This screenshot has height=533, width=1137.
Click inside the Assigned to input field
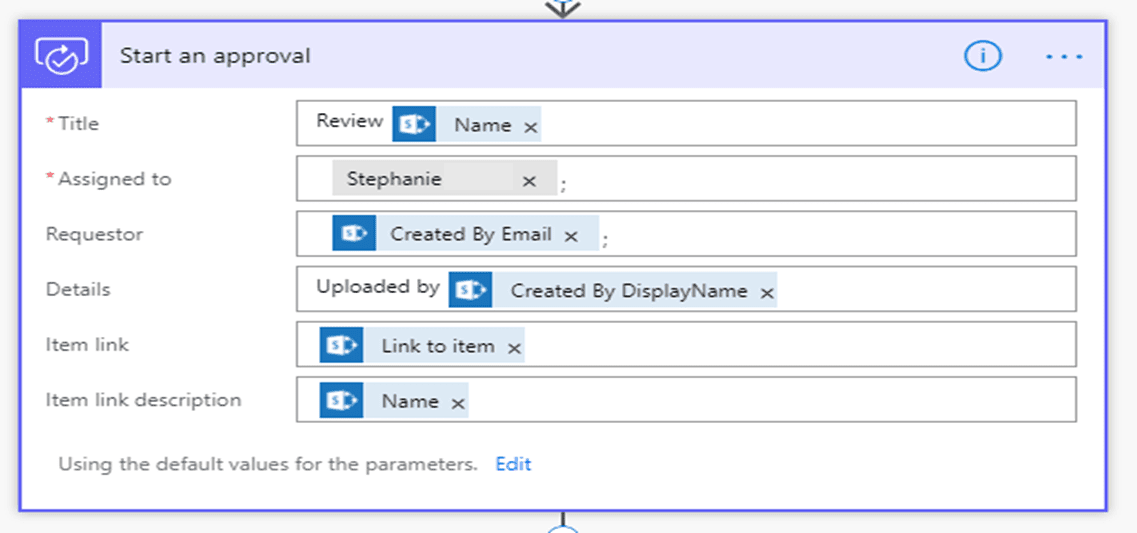pos(686,178)
